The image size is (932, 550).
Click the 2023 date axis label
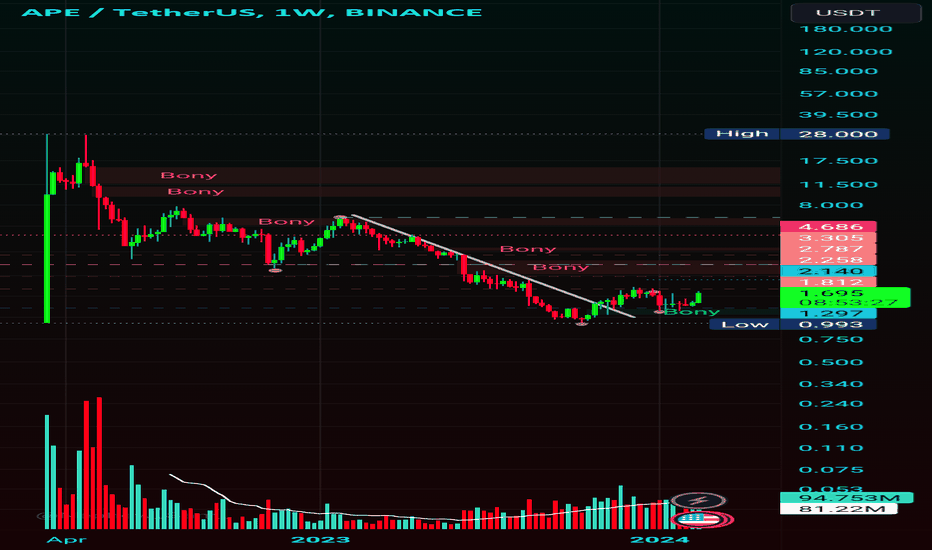point(320,539)
